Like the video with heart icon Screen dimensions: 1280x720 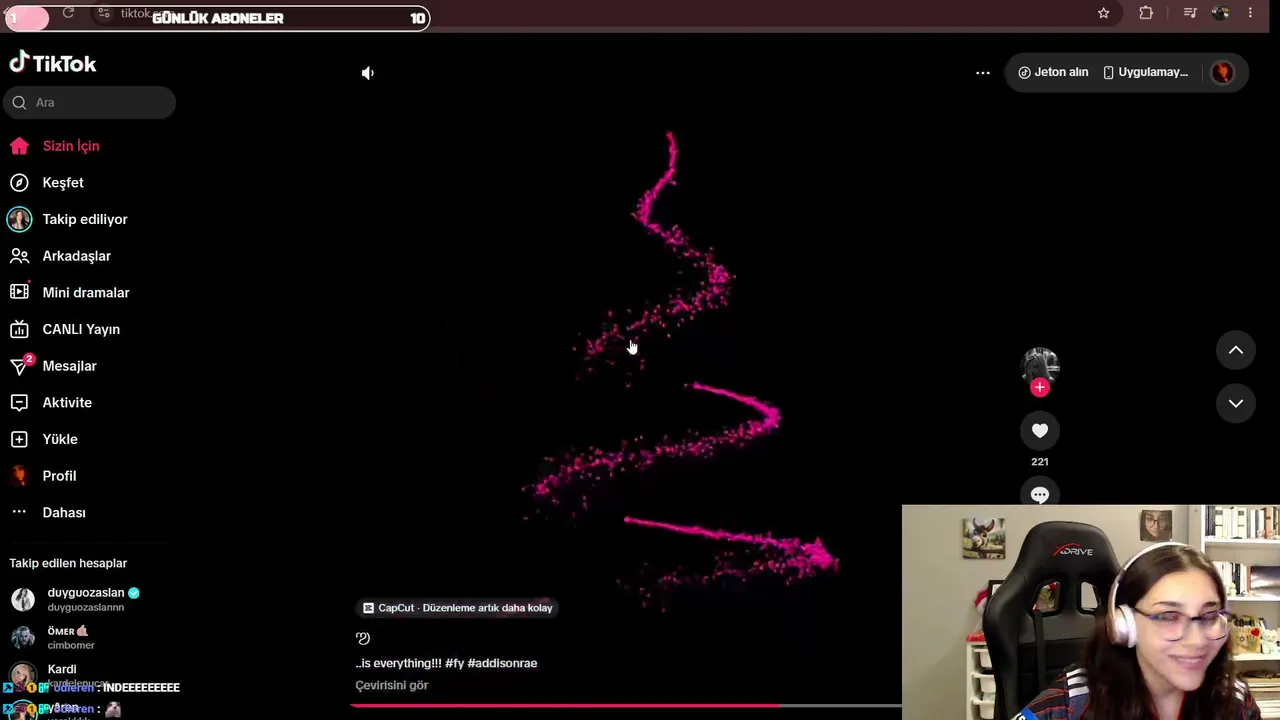tap(1040, 431)
